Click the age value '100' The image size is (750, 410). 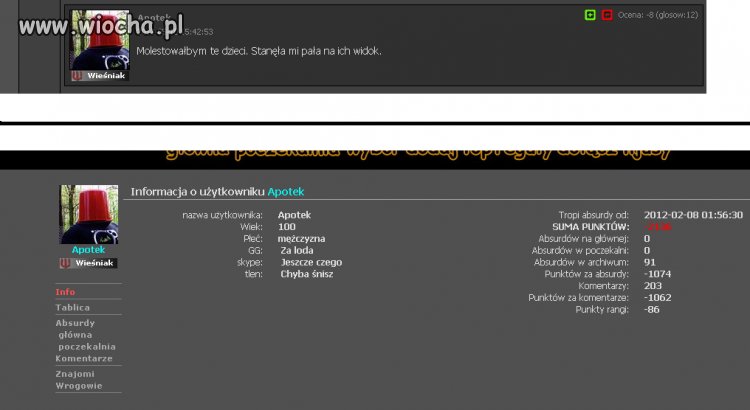pos(287,227)
